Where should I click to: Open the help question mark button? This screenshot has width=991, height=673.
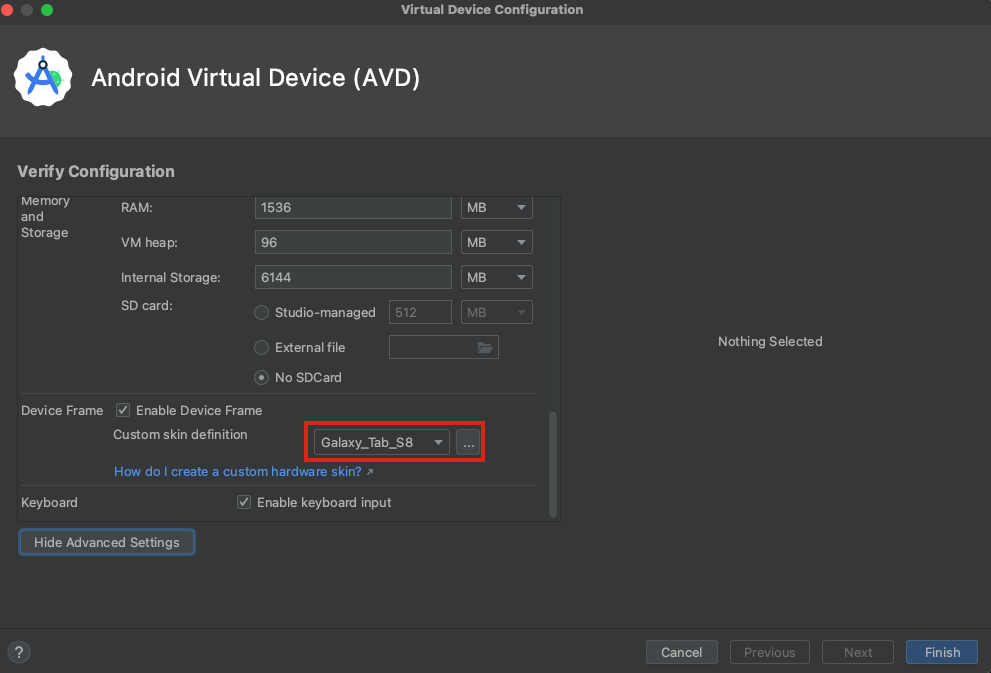pos(19,652)
